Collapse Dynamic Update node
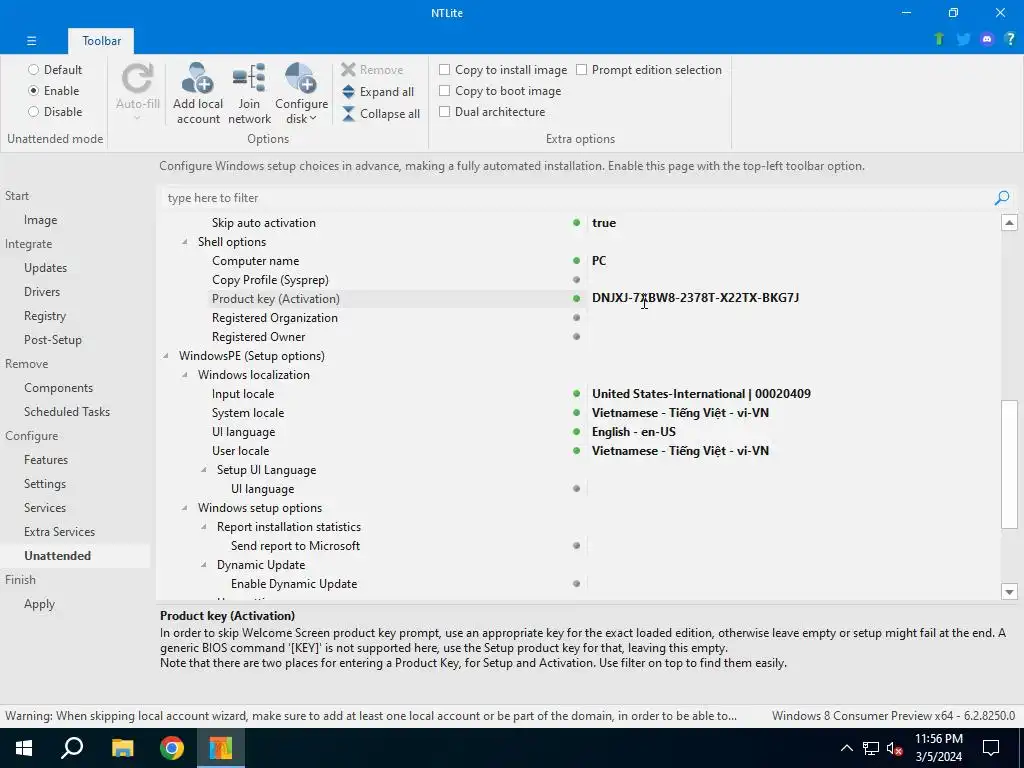 (204, 564)
